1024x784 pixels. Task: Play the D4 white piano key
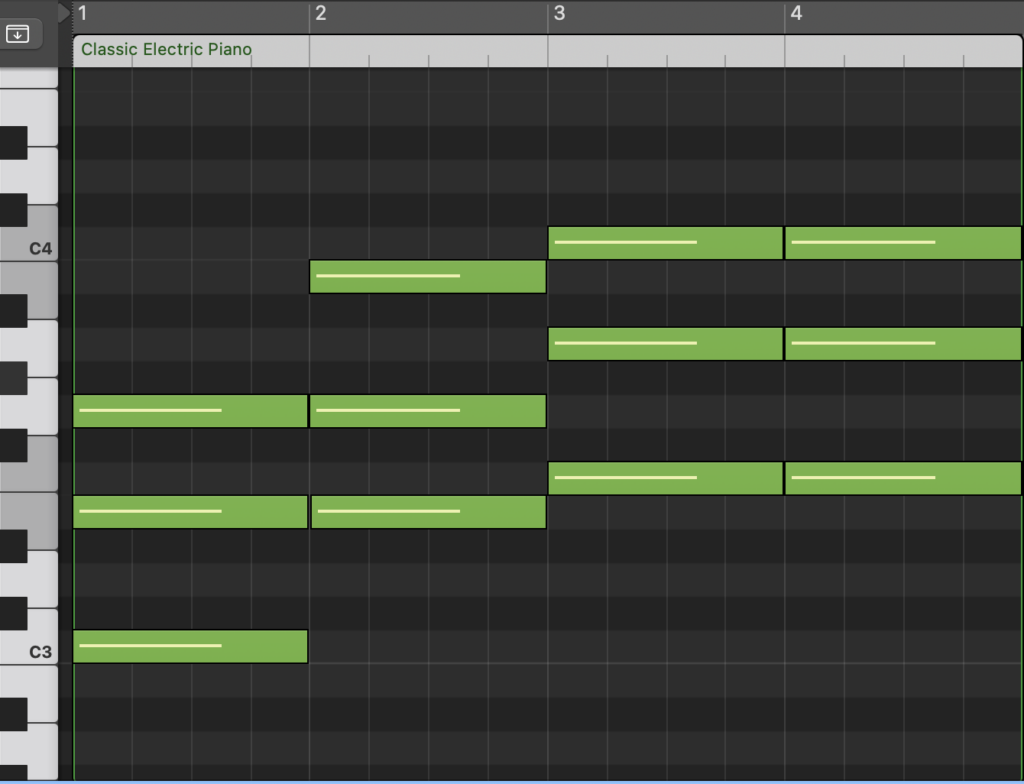[43, 176]
